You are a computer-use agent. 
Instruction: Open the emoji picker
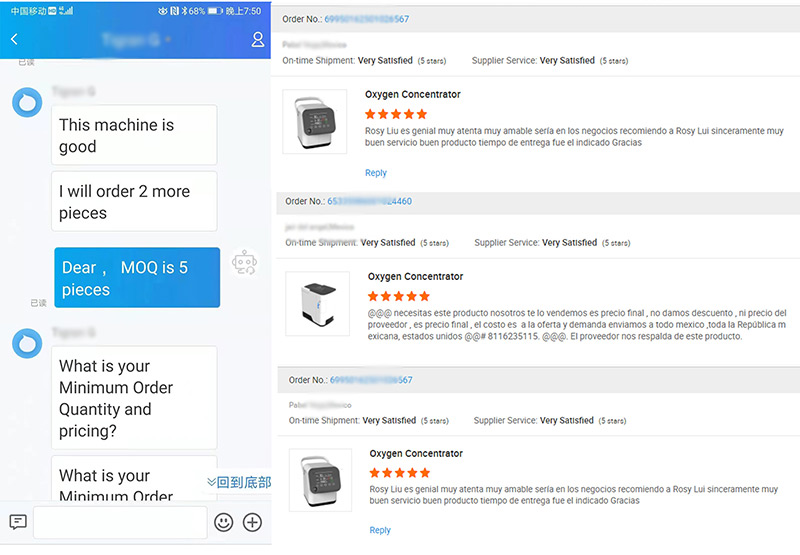(224, 522)
